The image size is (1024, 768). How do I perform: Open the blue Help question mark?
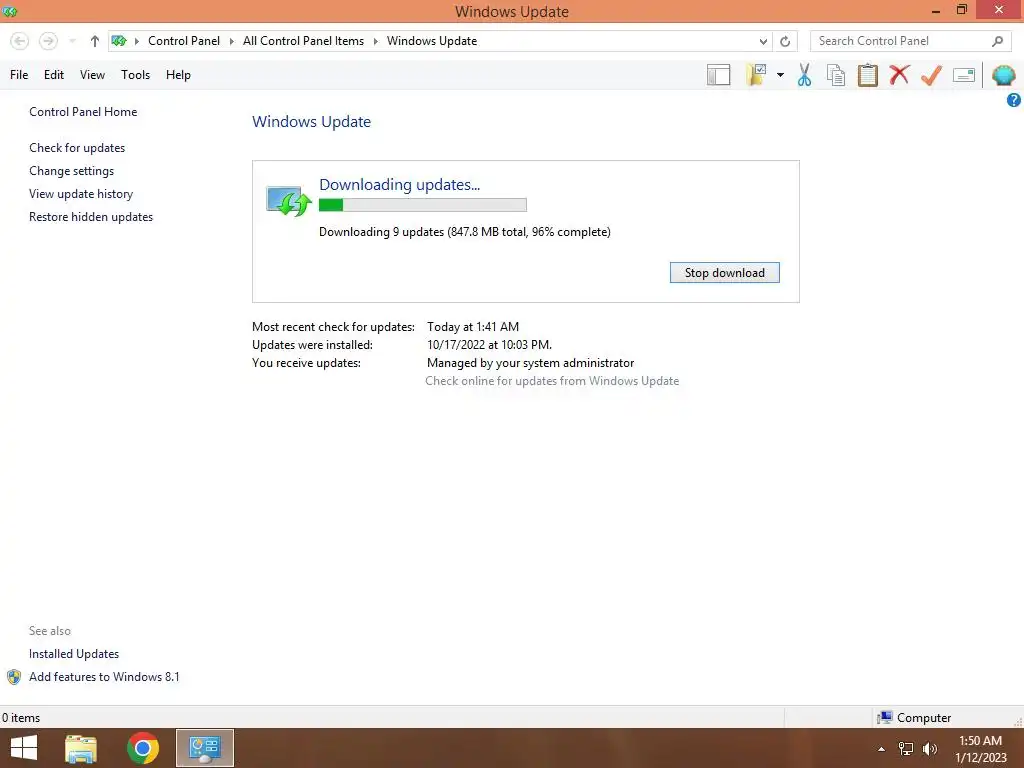[1014, 100]
